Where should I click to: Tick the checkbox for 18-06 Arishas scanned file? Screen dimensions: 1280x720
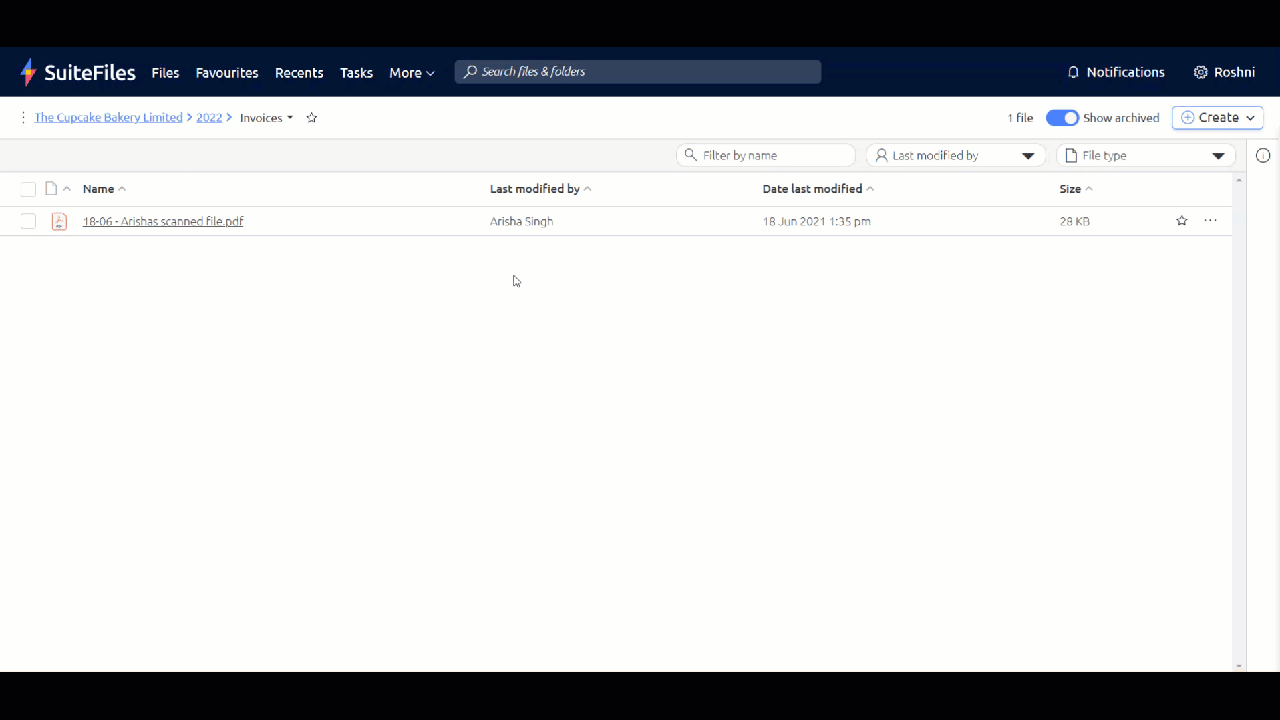(28, 221)
